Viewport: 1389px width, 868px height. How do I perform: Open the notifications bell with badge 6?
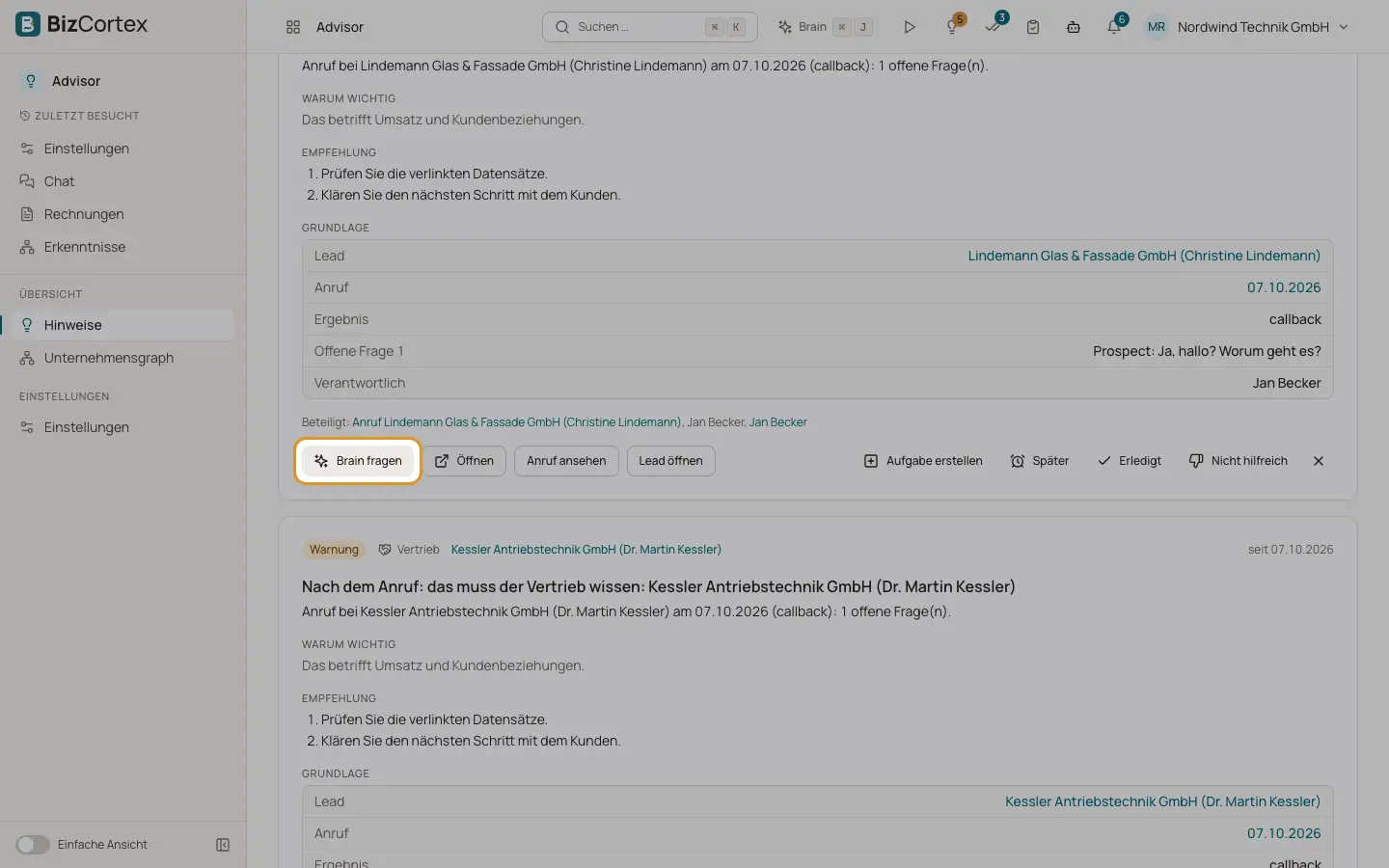1115,26
